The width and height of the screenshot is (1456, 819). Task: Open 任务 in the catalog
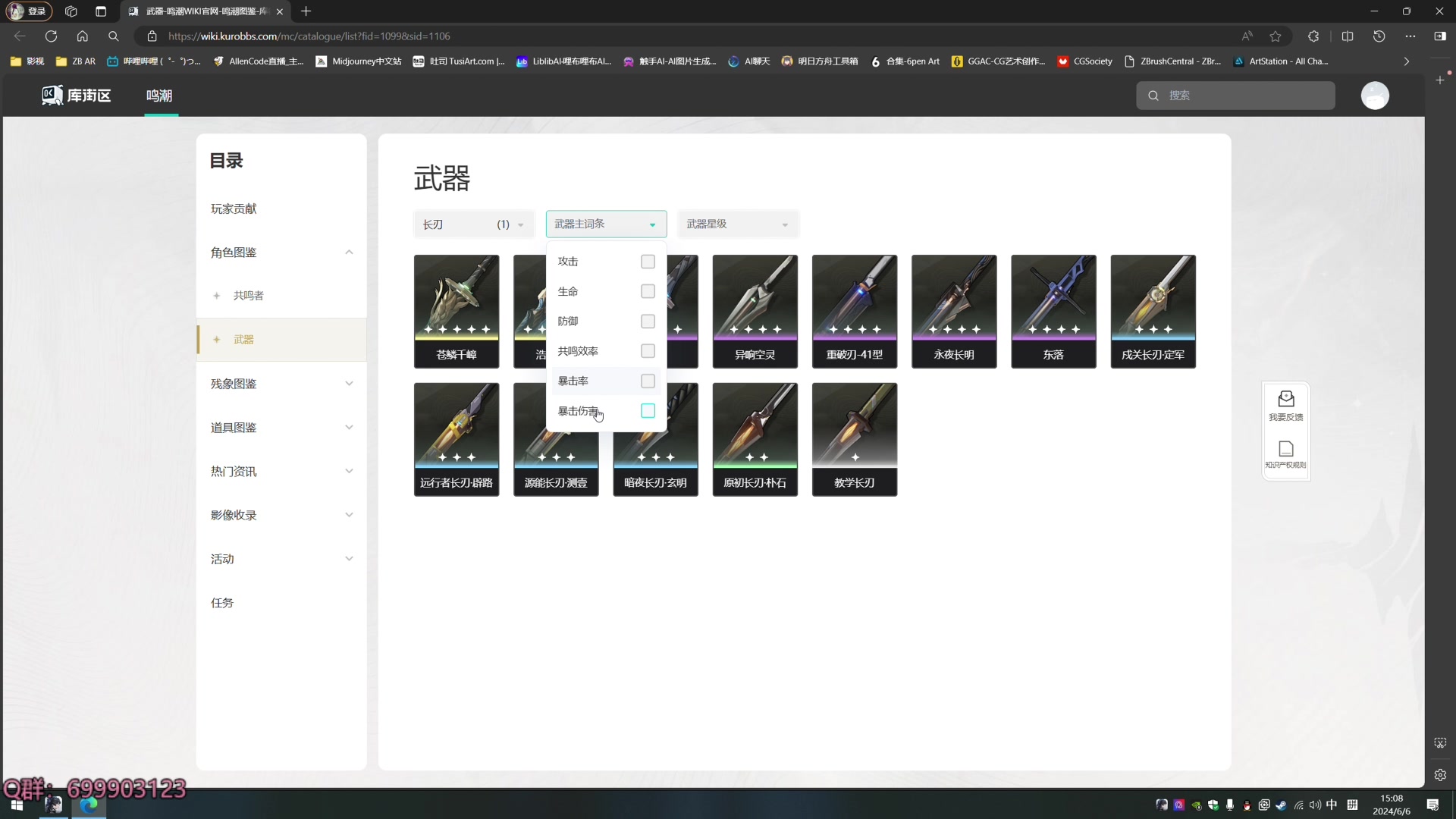222,603
